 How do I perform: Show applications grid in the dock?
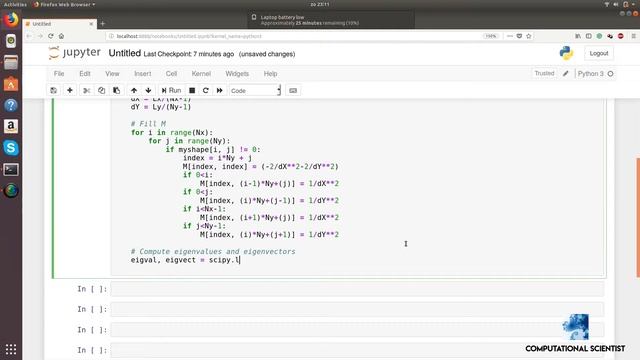(x=11, y=349)
